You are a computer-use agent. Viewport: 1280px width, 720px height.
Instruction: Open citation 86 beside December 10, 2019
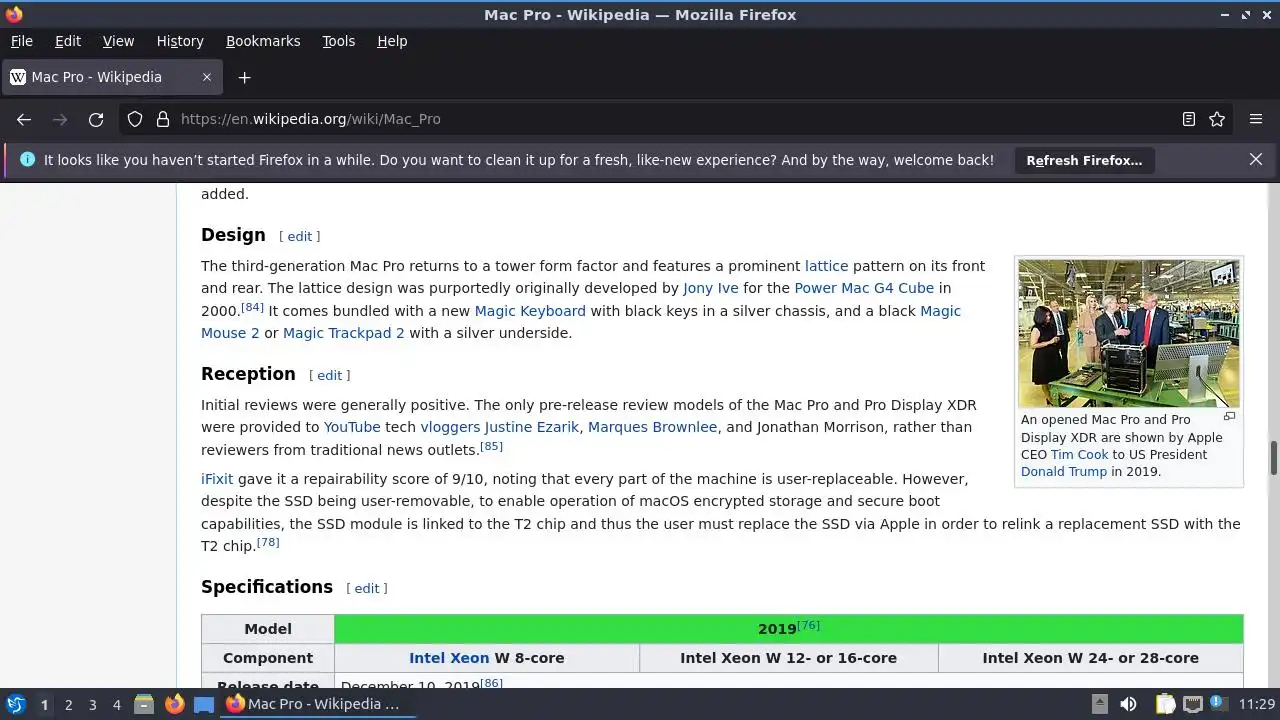pyautogui.click(x=491, y=683)
